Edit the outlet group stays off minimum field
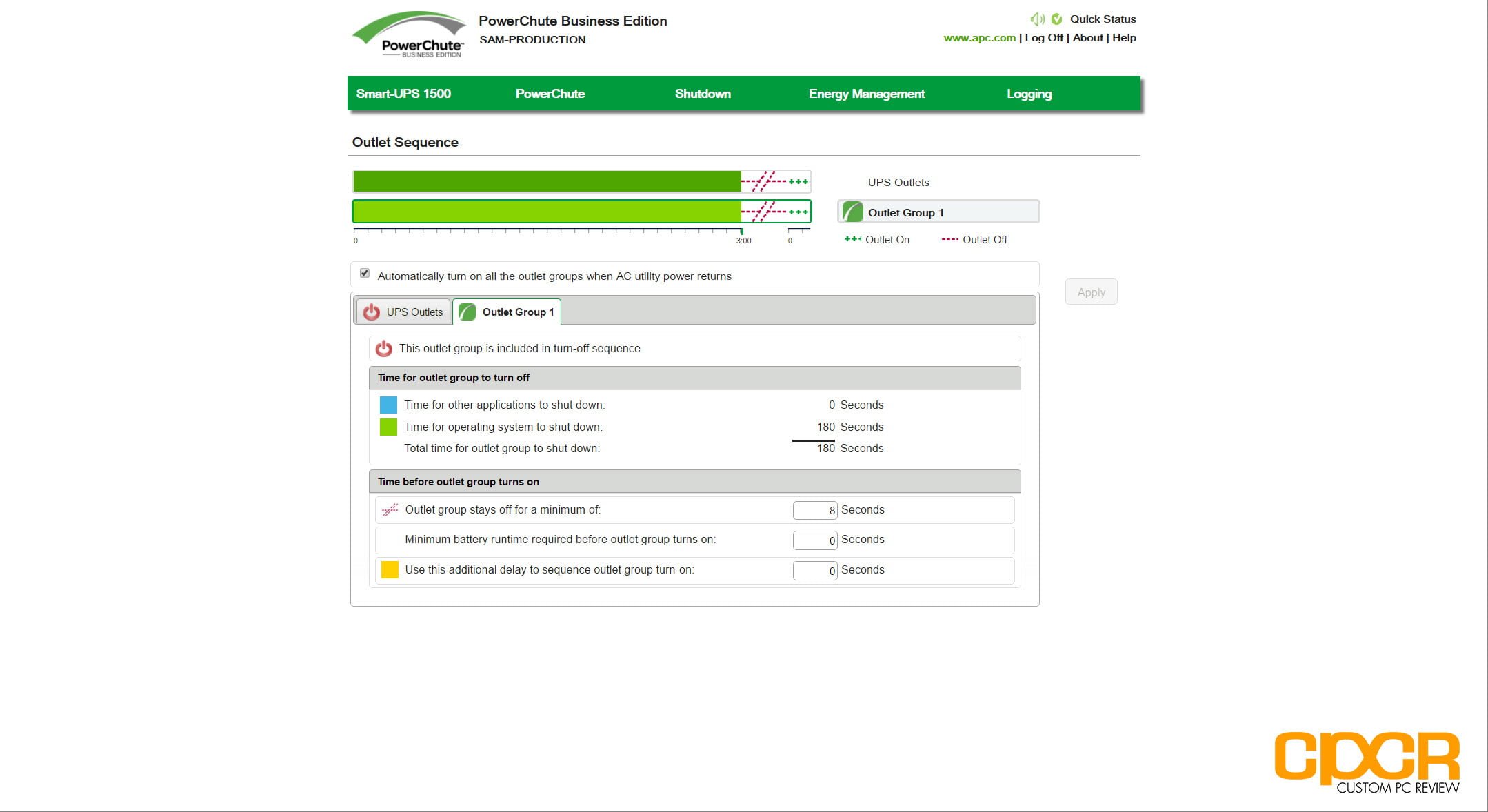This screenshot has height=812, width=1488. [x=815, y=510]
